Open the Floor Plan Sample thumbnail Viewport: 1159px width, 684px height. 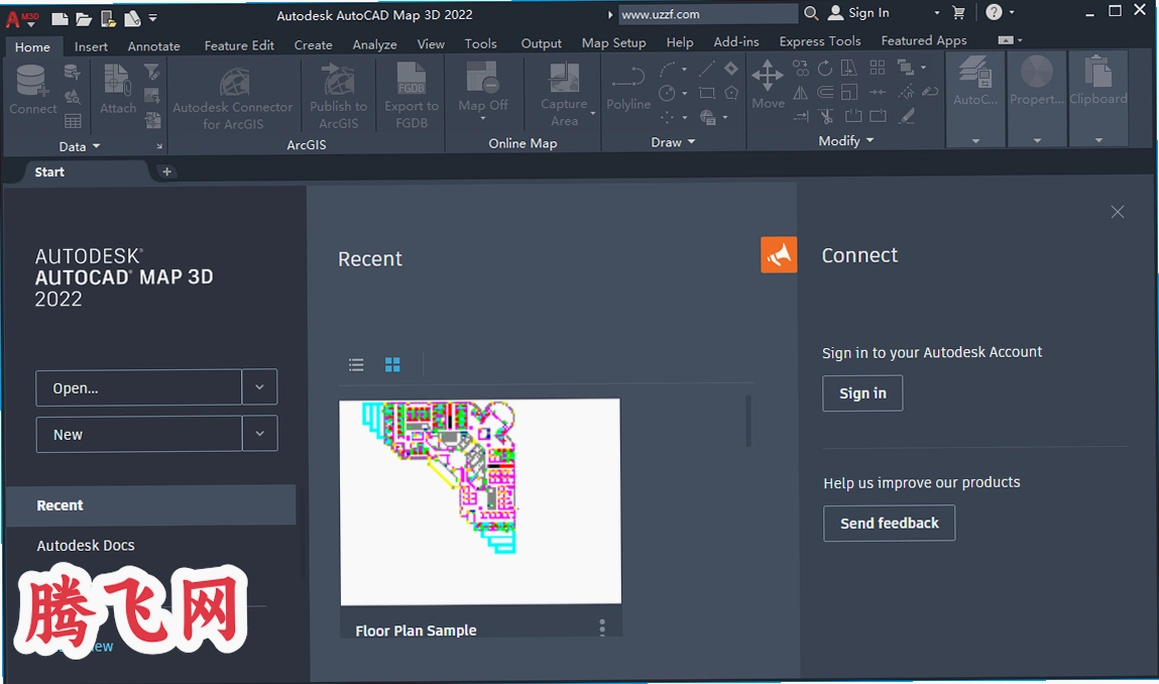pos(480,502)
